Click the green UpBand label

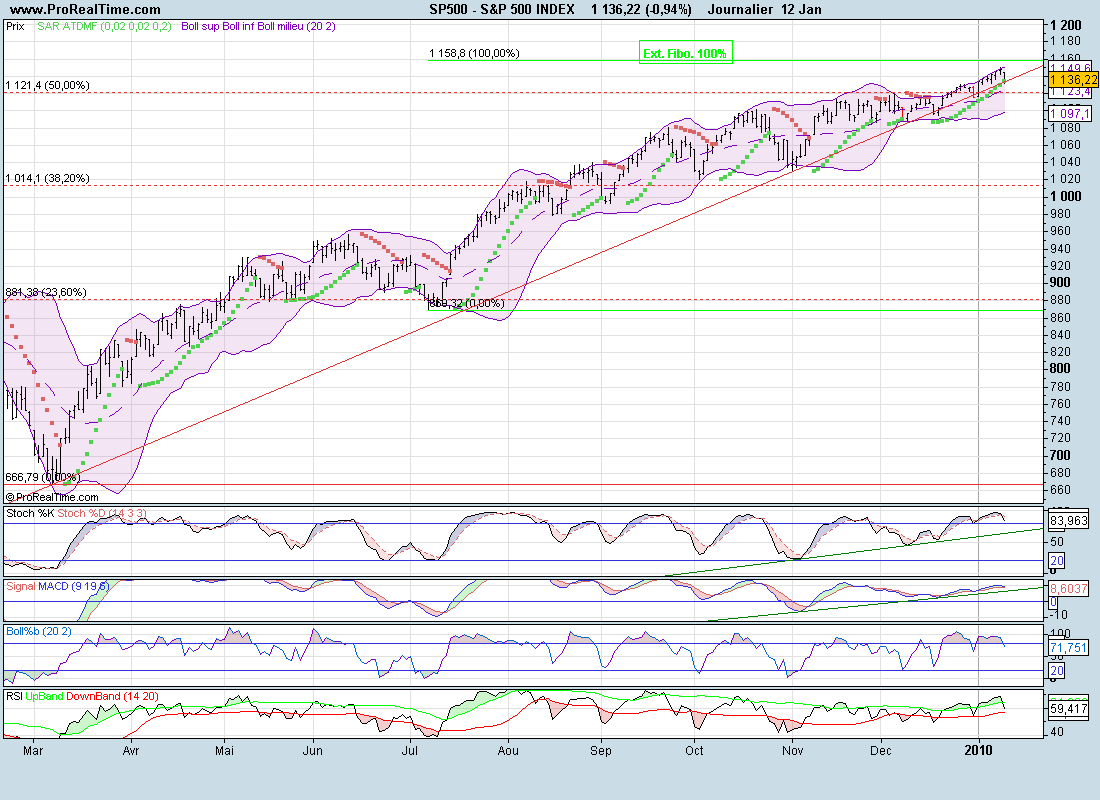44,697
